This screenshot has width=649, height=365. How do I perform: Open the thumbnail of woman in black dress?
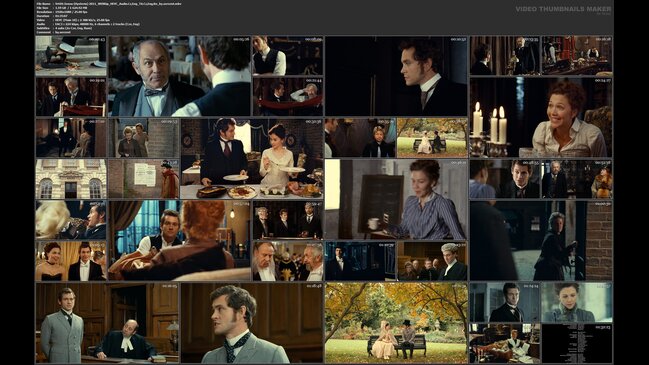click(71, 261)
